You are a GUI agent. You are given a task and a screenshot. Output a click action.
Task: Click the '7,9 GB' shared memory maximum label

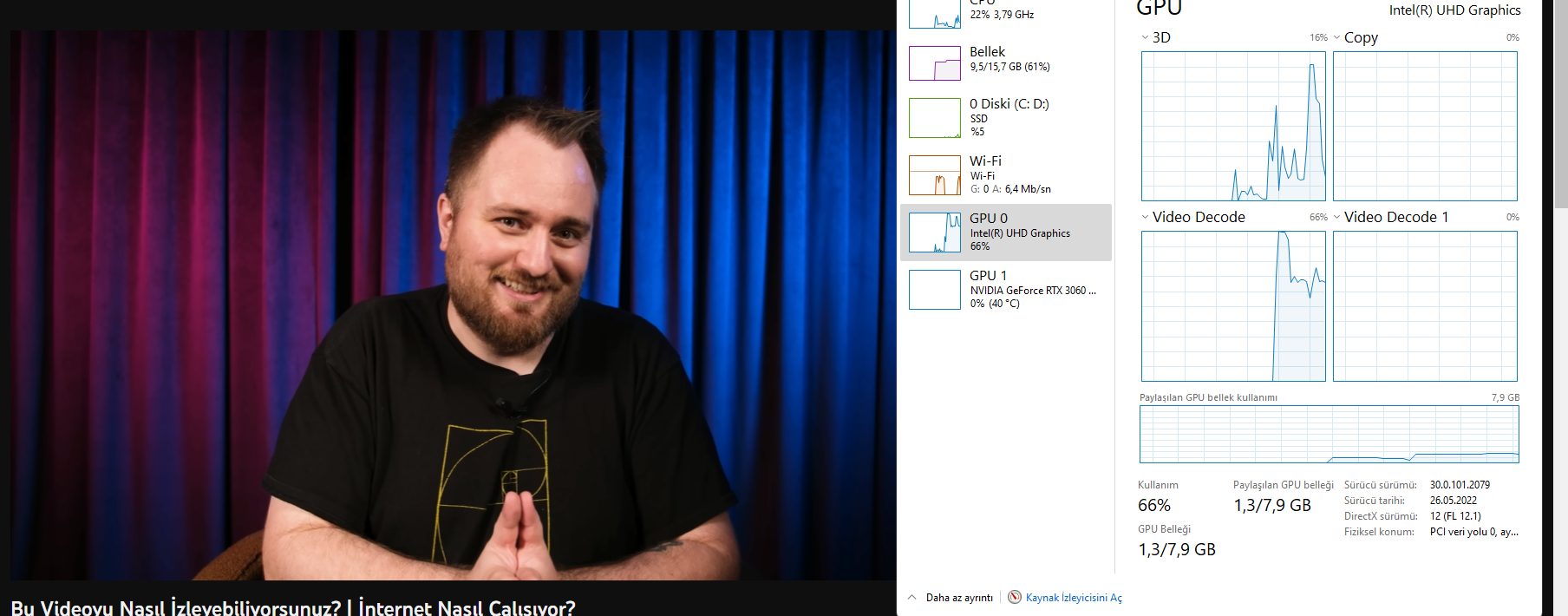point(1506,397)
